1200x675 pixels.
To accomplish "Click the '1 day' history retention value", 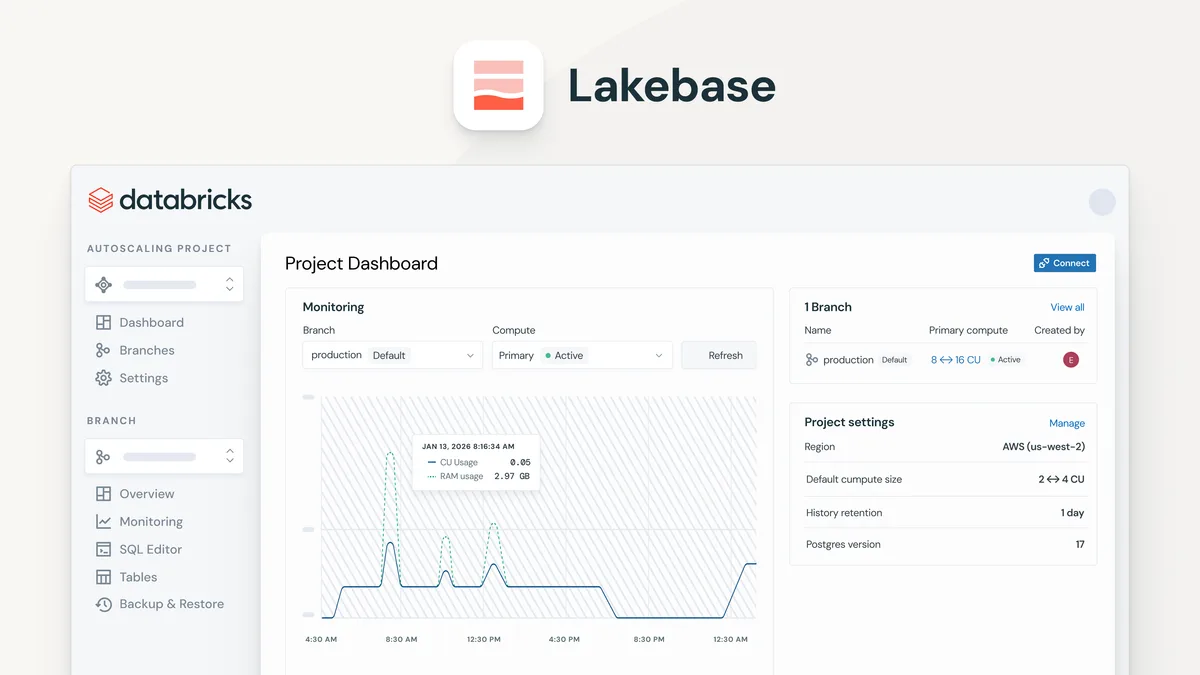I will (1072, 512).
